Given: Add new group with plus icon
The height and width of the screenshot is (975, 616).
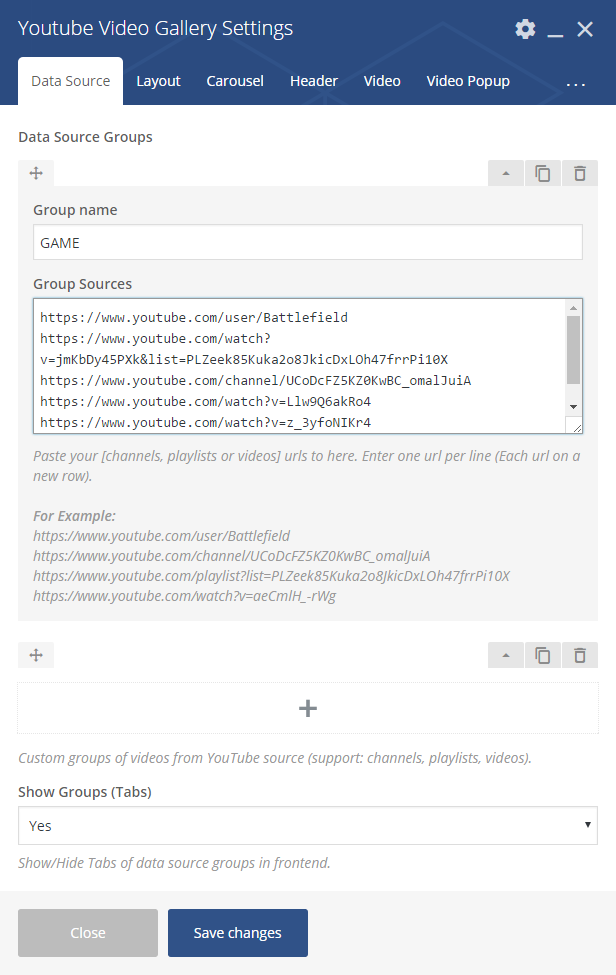Looking at the screenshot, I should click(x=308, y=708).
